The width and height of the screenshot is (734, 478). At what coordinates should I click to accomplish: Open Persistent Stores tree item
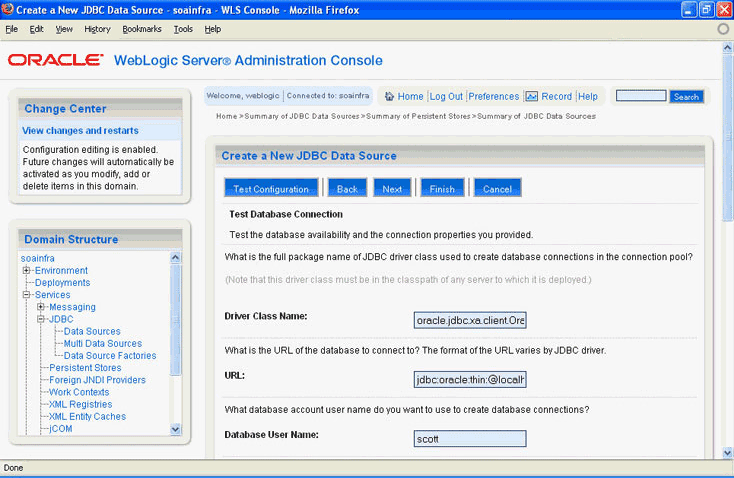click(x=85, y=368)
